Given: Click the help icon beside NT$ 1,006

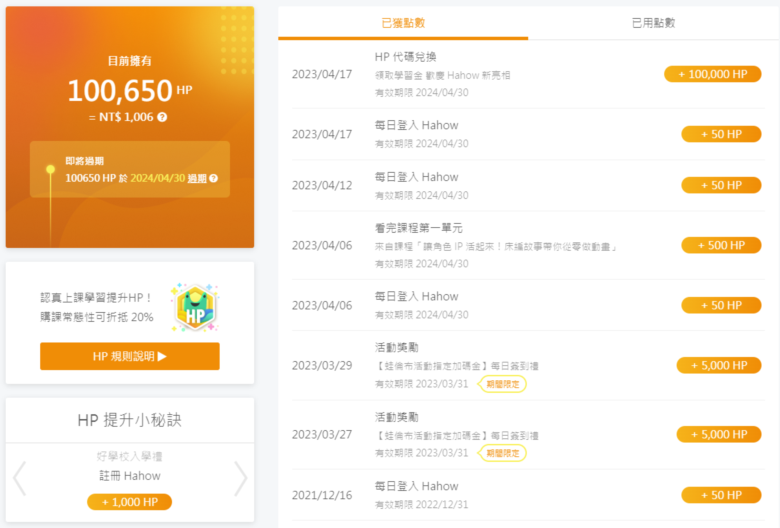Looking at the screenshot, I should (162, 117).
